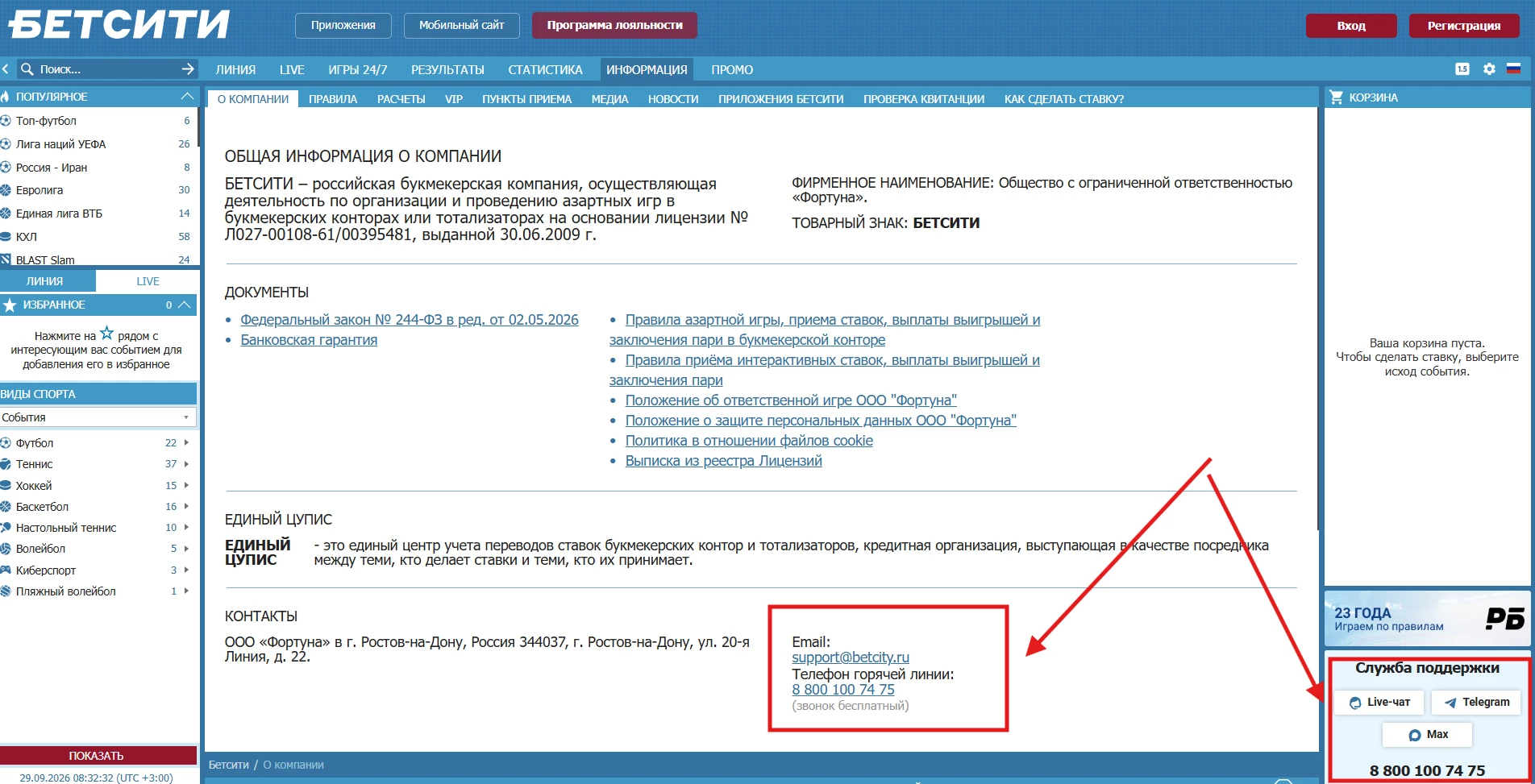Collapse sidebar with left chevron icon
Screen dimensions: 1535x784
pyautogui.click(x=6, y=69)
